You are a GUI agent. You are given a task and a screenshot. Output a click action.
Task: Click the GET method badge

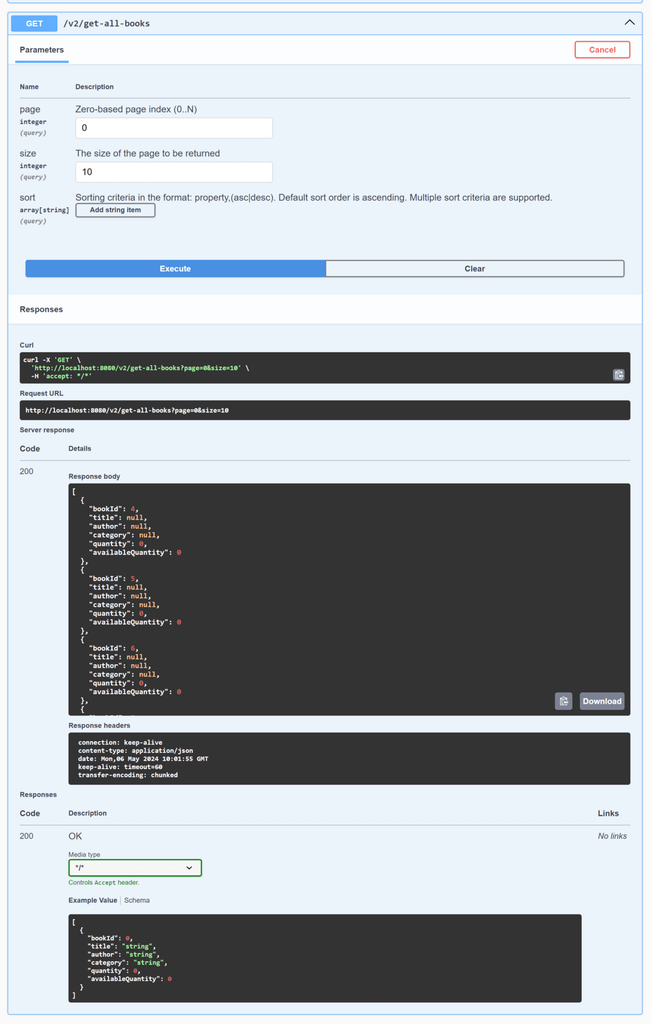(x=34, y=24)
